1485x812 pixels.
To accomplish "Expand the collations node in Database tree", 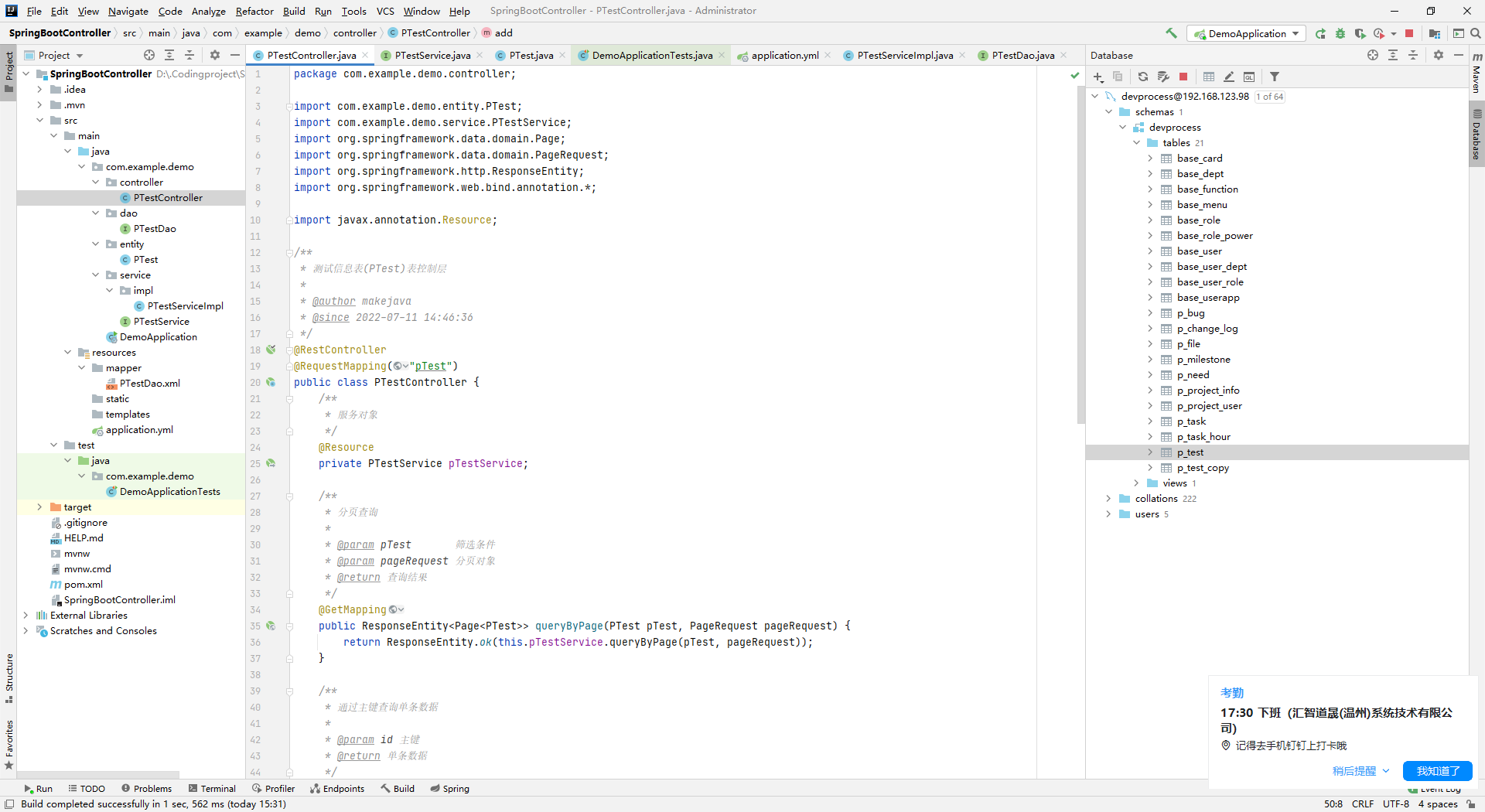I will (x=1108, y=498).
